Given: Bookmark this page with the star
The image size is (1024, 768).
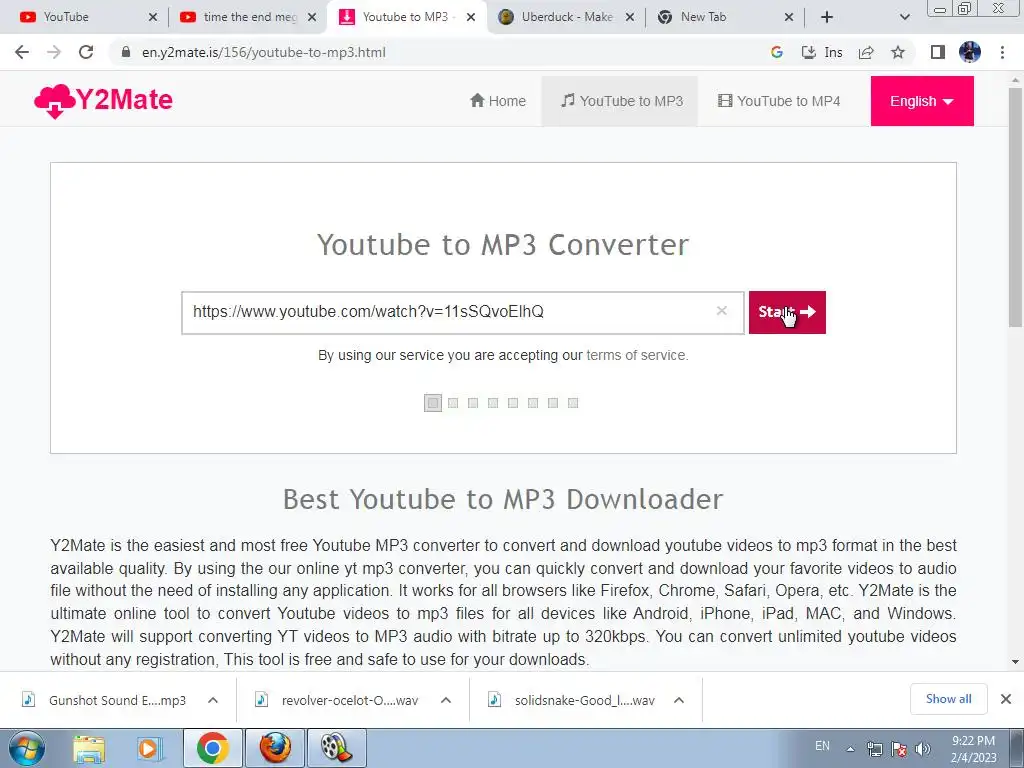Looking at the screenshot, I should pos(898,52).
